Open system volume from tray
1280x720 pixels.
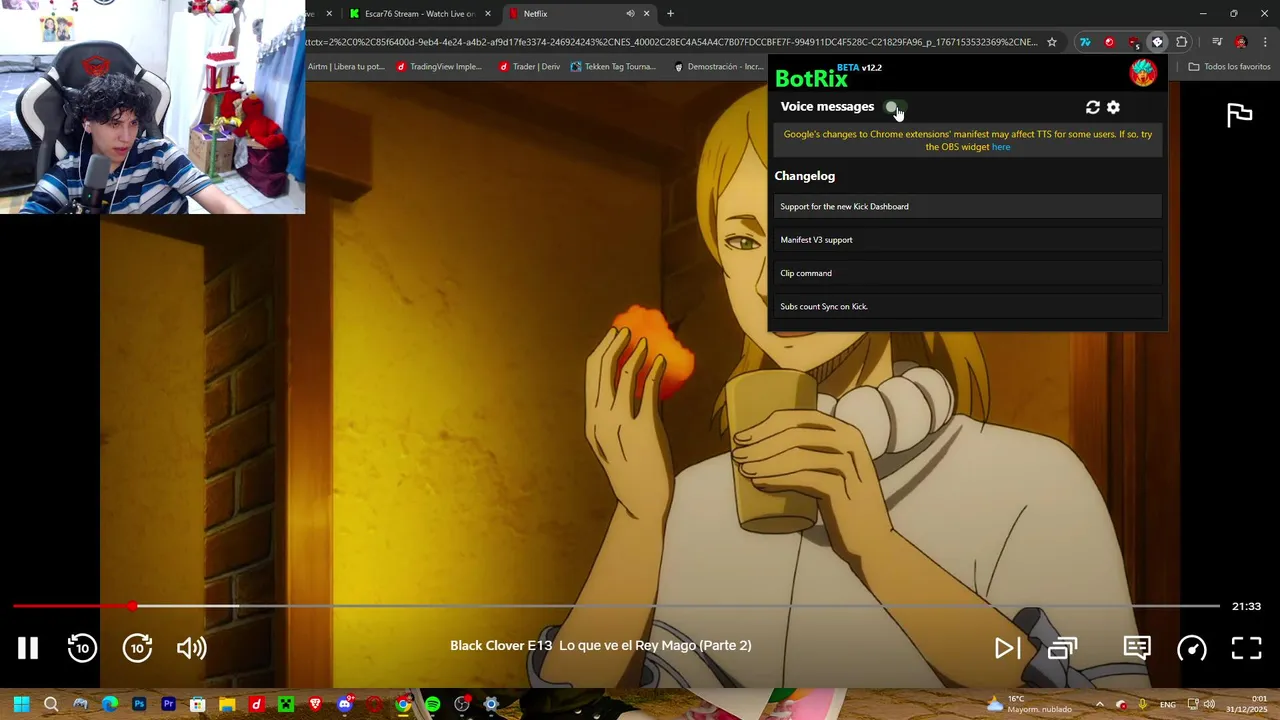pos(1209,704)
